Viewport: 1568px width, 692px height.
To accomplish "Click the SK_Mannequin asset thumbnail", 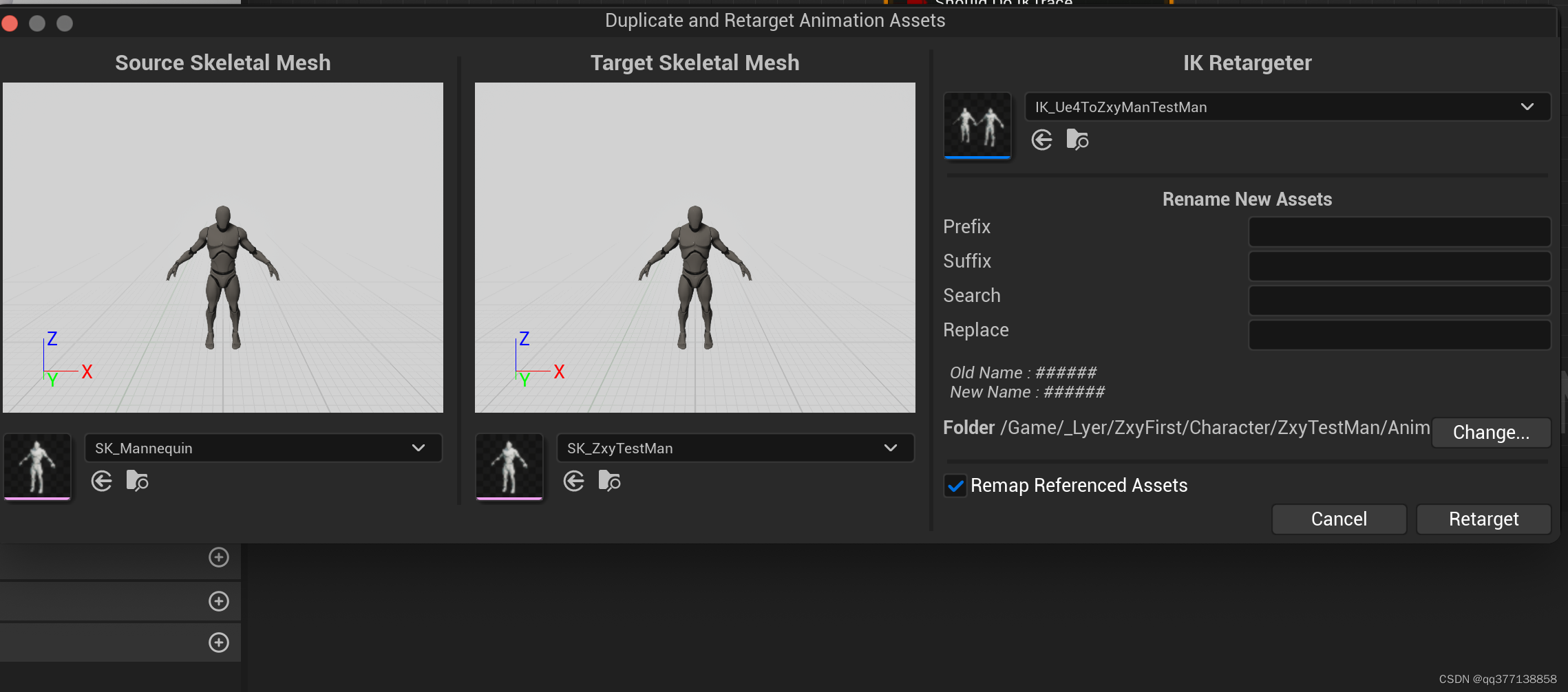I will click(x=37, y=466).
